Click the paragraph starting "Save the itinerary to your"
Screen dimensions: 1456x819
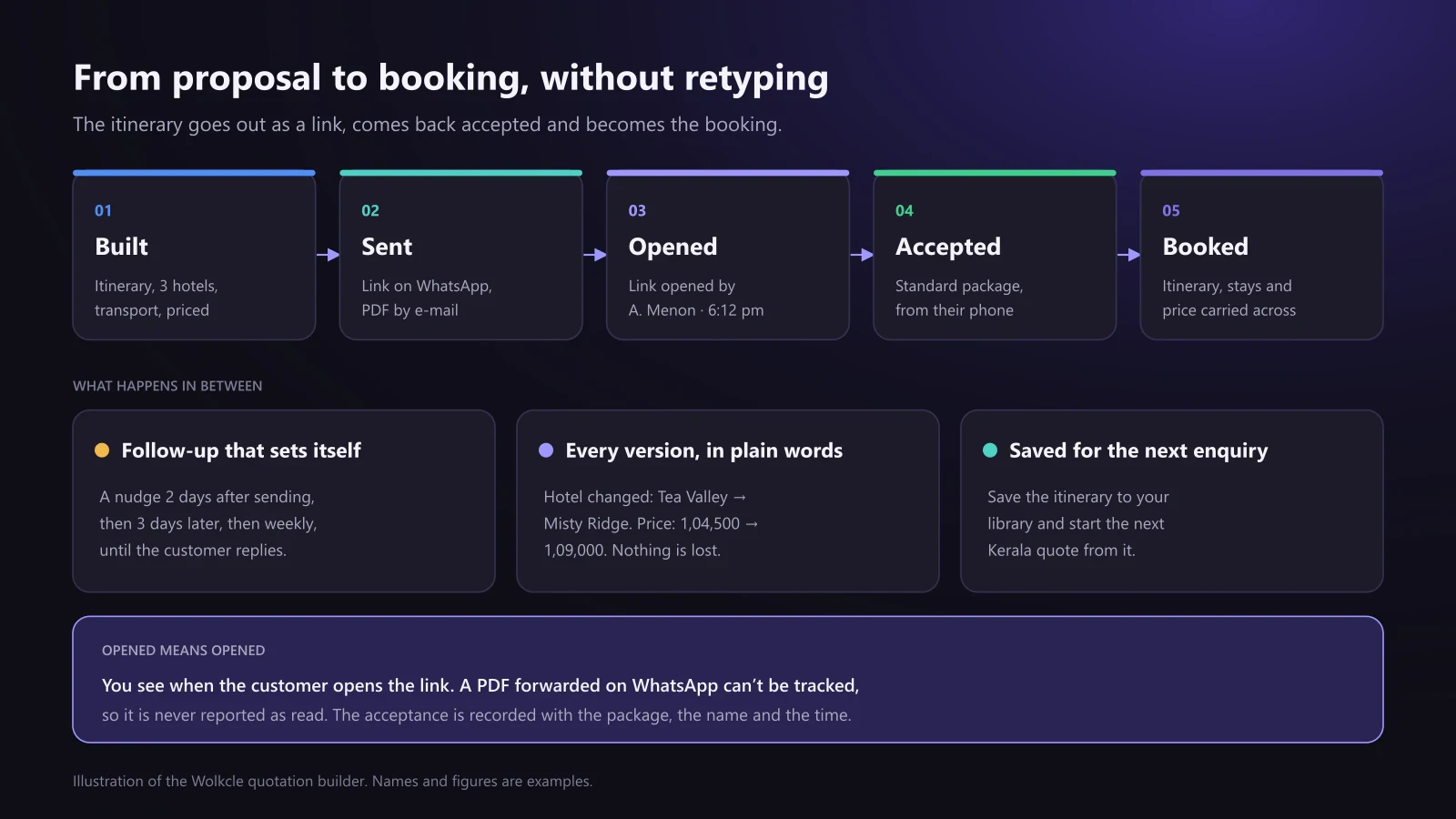tap(1078, 523)
